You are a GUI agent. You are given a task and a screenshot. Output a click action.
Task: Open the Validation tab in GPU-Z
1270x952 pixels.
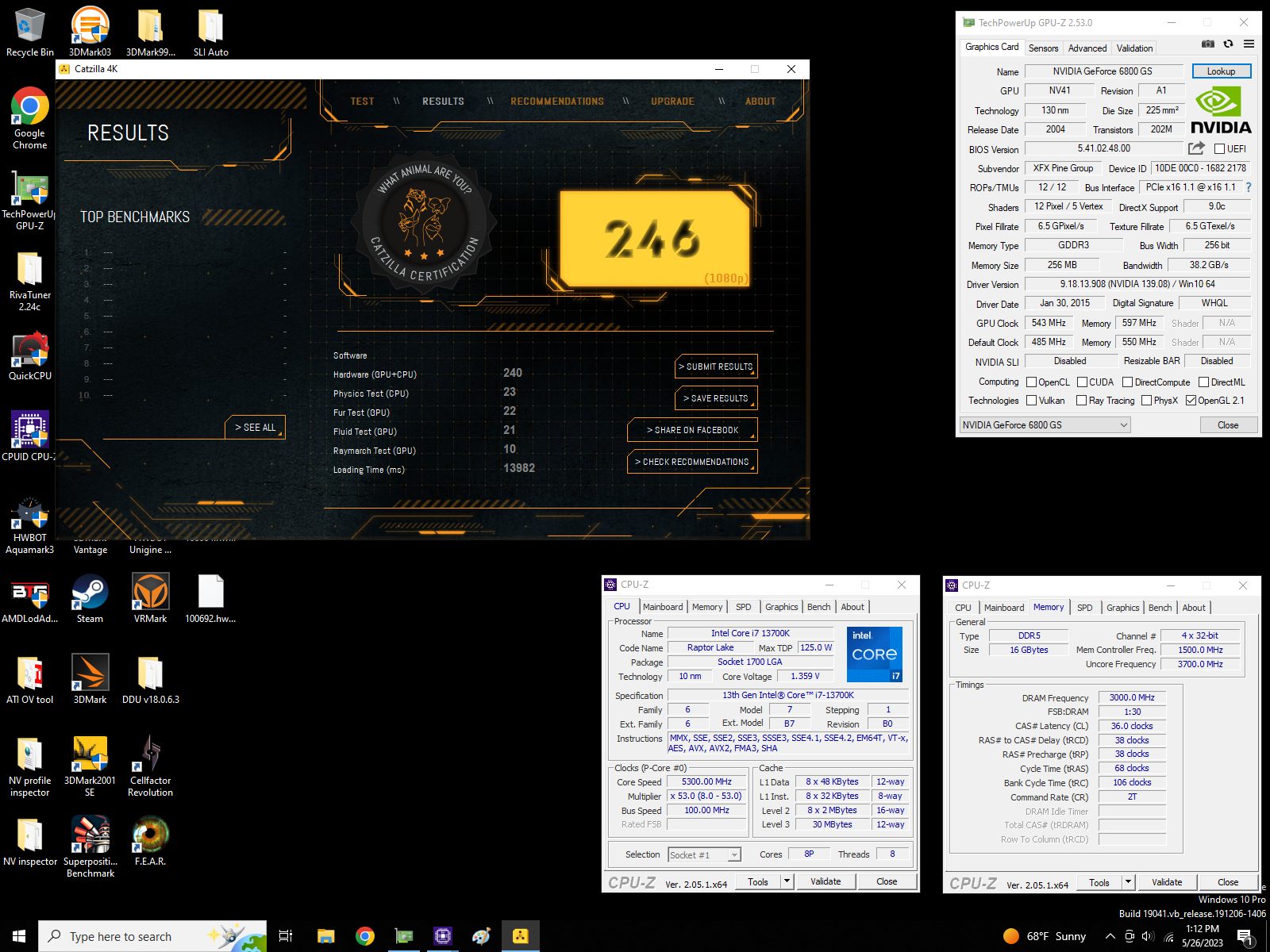pos(1134,48)
